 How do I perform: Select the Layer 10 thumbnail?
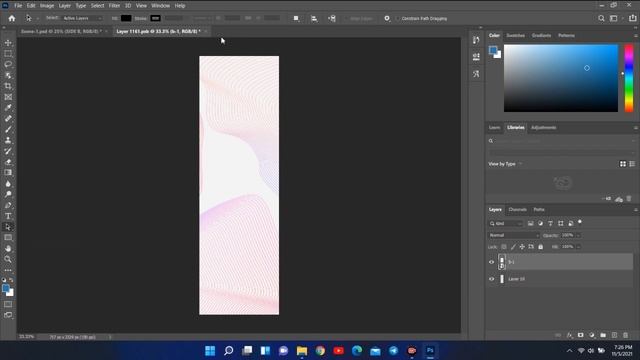(502, 279)
